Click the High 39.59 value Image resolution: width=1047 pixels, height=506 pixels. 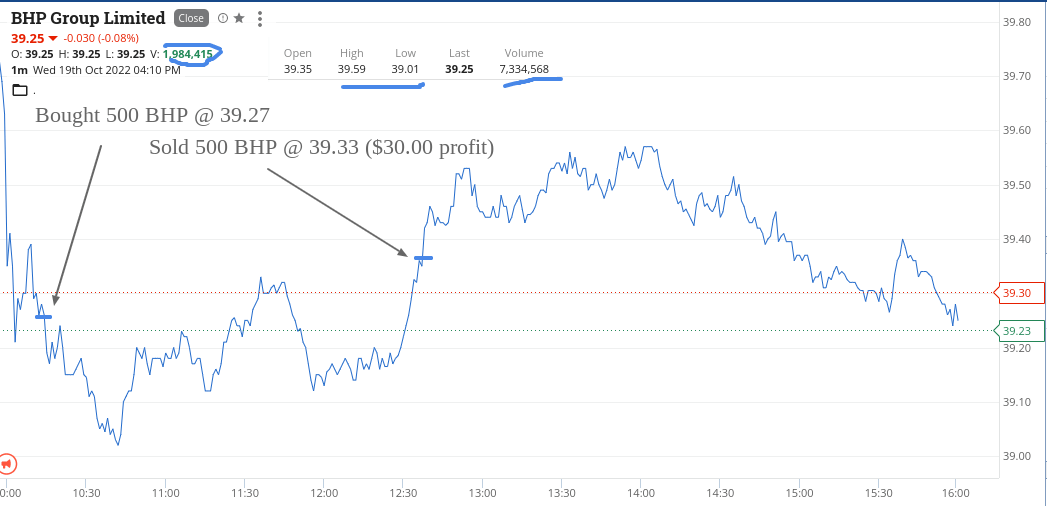351,69
